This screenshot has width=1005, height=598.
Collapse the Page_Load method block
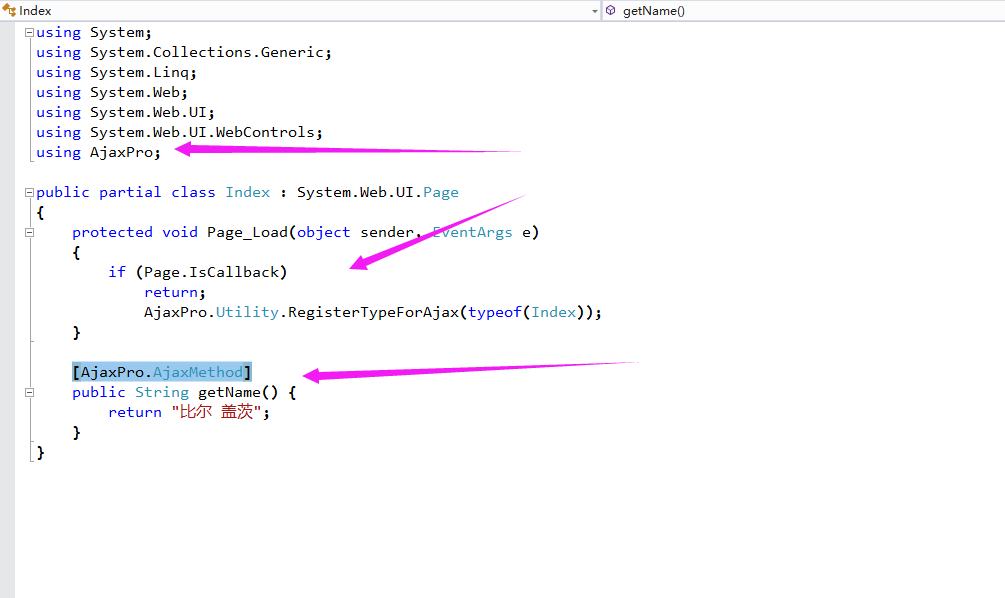[x=29, y=233]
